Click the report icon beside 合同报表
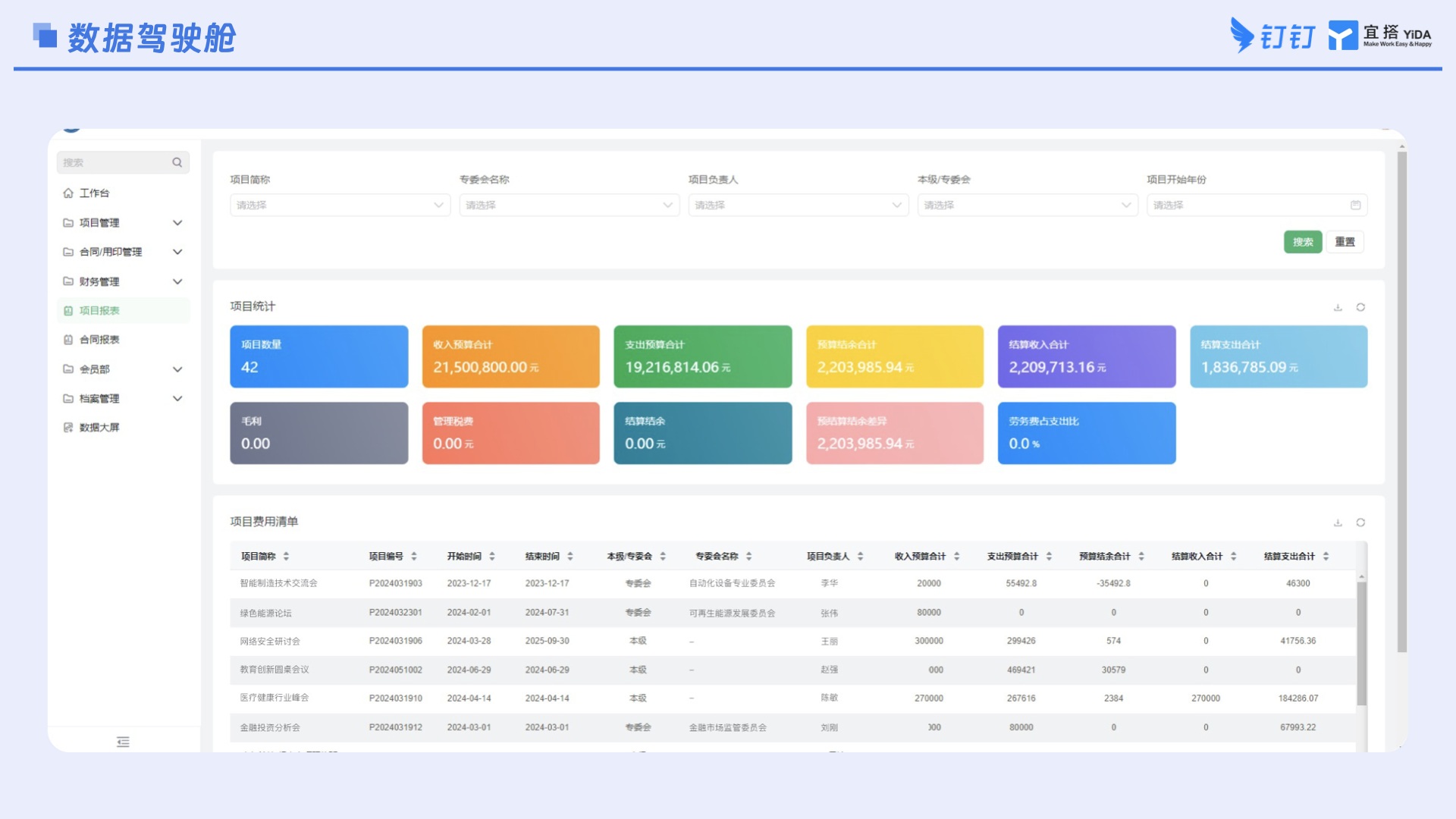This screenshot has height=819, width=1456. (x=68, y=340)
